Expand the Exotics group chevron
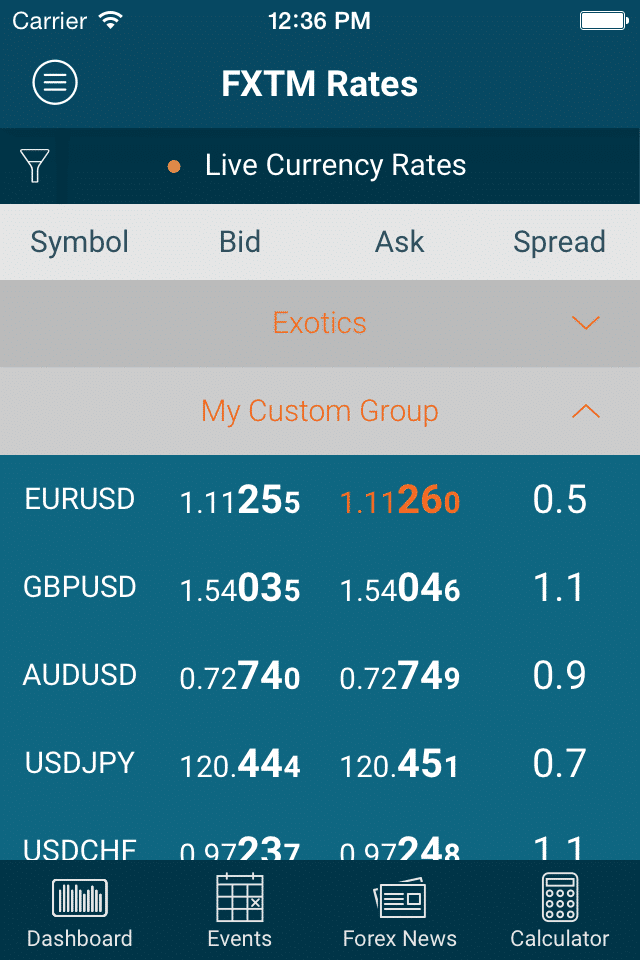Image resolution: width=640 pixels, height=960 pixels. point(585,323)
